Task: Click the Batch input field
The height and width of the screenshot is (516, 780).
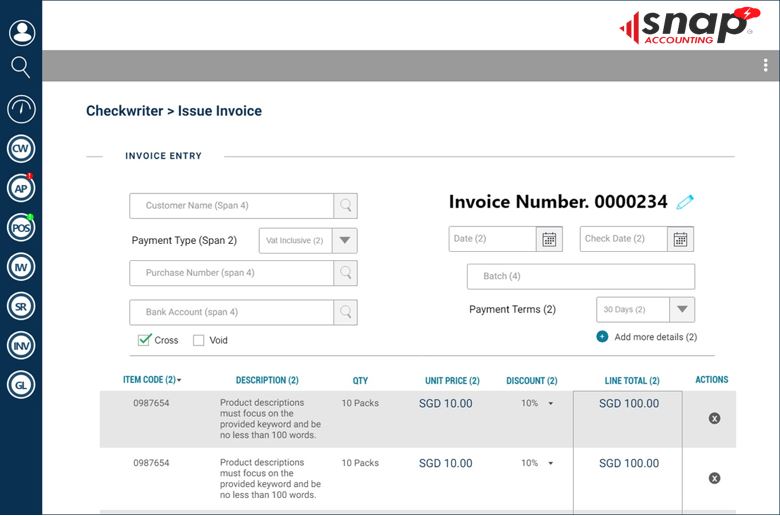Action: 580,276
